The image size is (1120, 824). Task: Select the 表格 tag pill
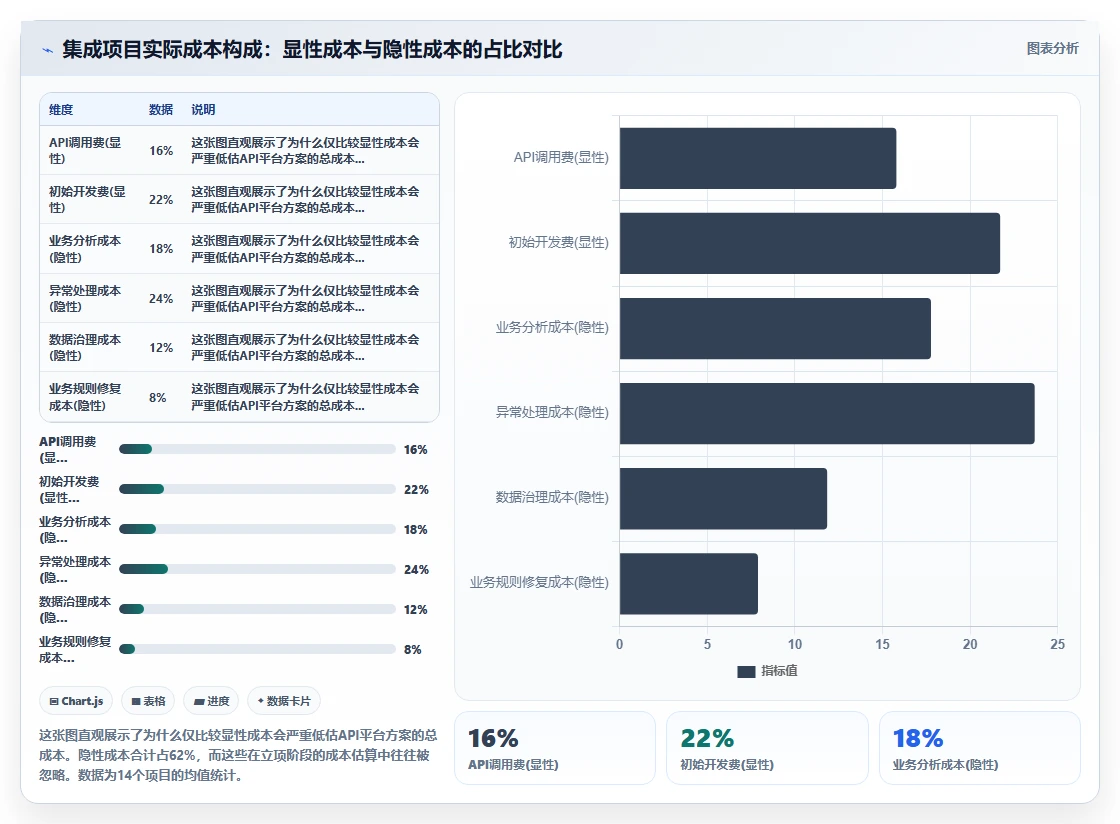[149, 701]
